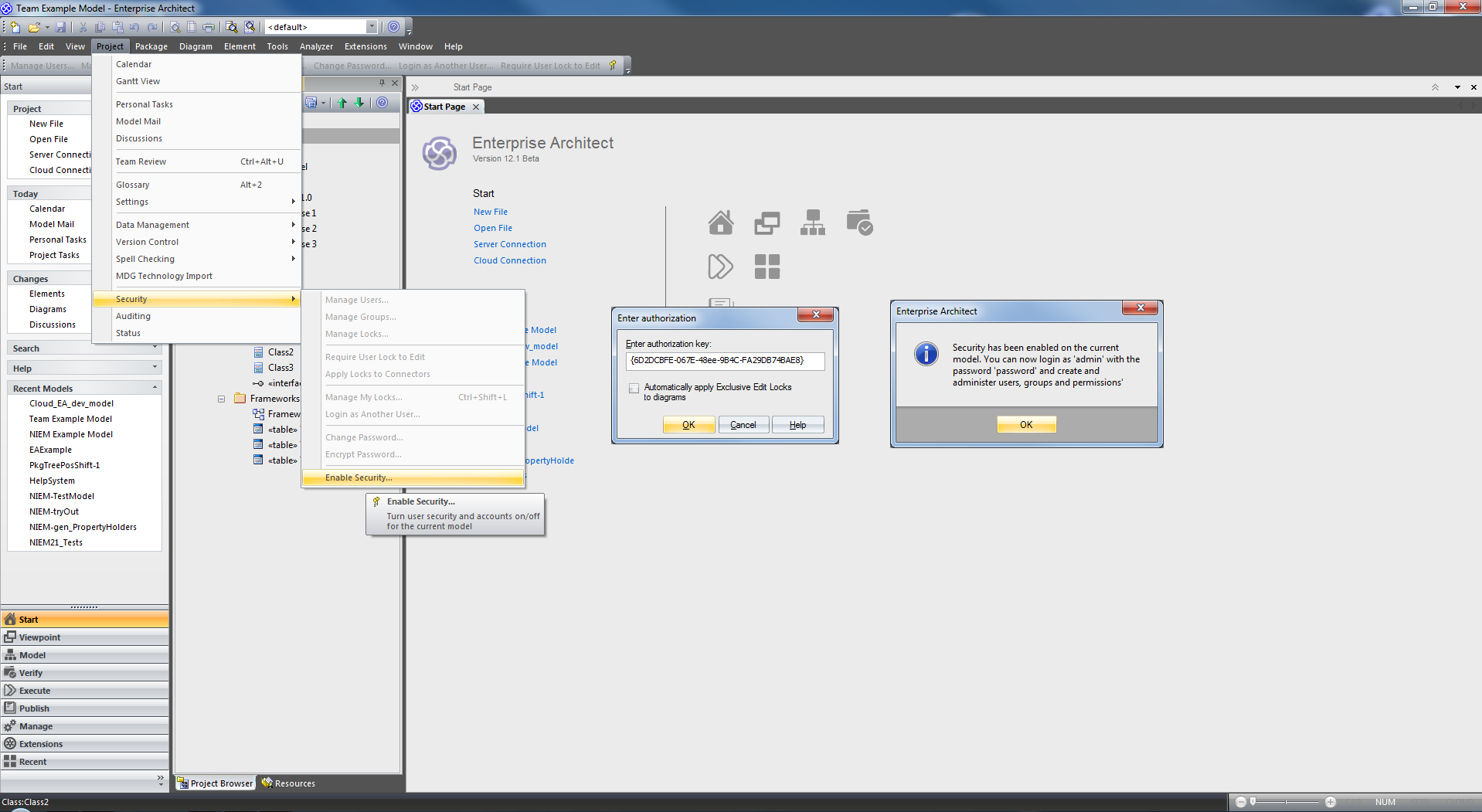
Task: Open the Cloud Connection link on Start Page
Action: point(510,260)
